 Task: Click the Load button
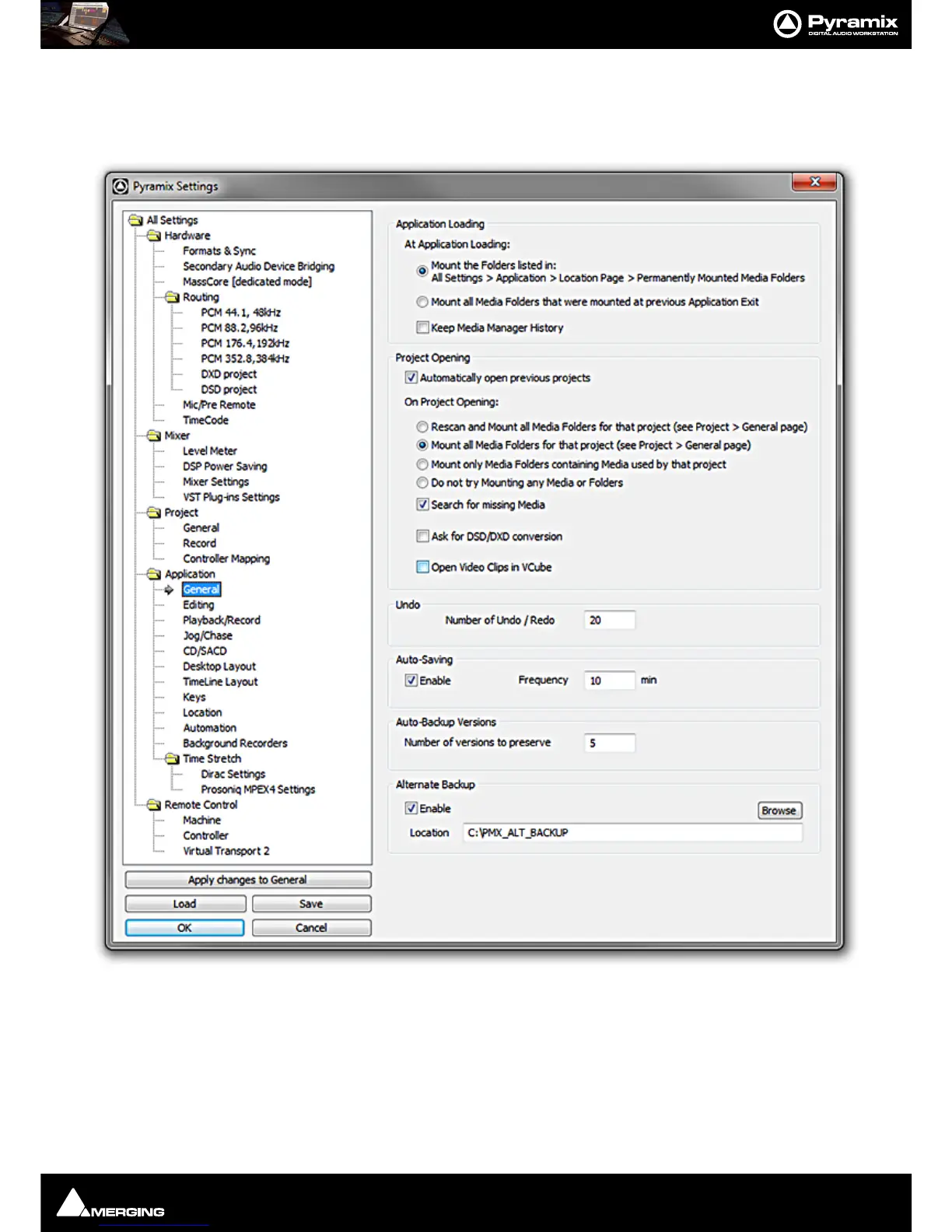pyautogui.click(x=185, y=904)
